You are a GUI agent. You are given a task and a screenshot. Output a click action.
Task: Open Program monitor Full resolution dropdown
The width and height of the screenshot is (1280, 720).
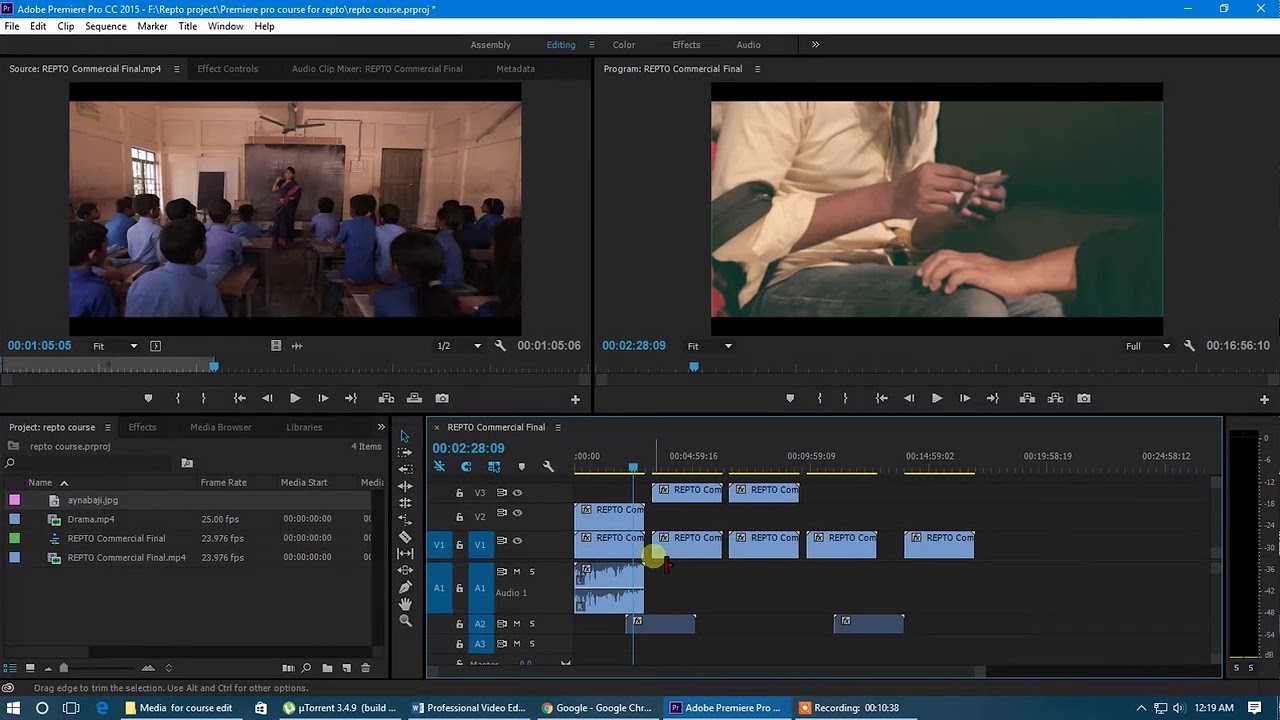[x=1148, y=346]
